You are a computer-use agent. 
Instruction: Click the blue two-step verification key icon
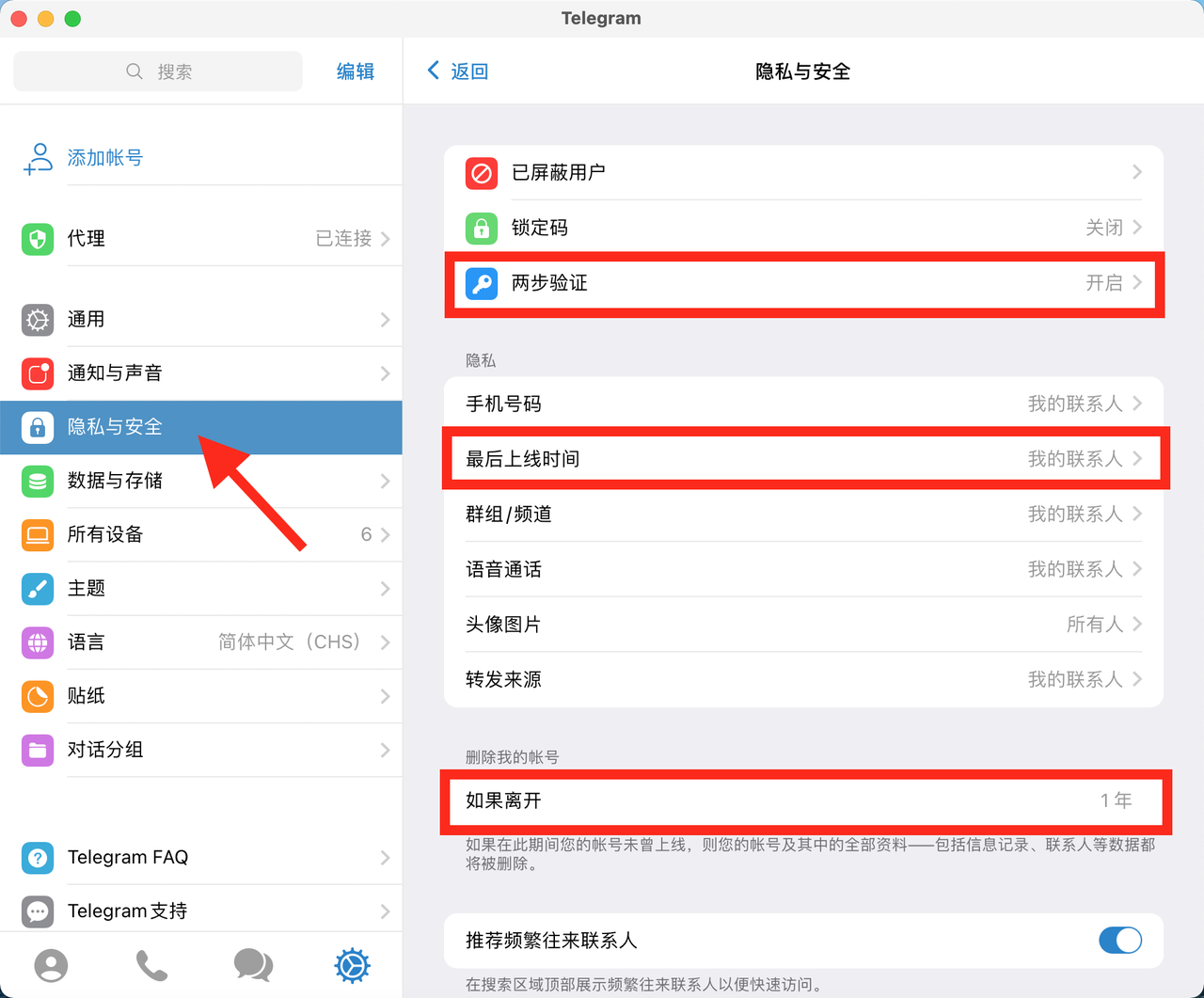(482, 283)
